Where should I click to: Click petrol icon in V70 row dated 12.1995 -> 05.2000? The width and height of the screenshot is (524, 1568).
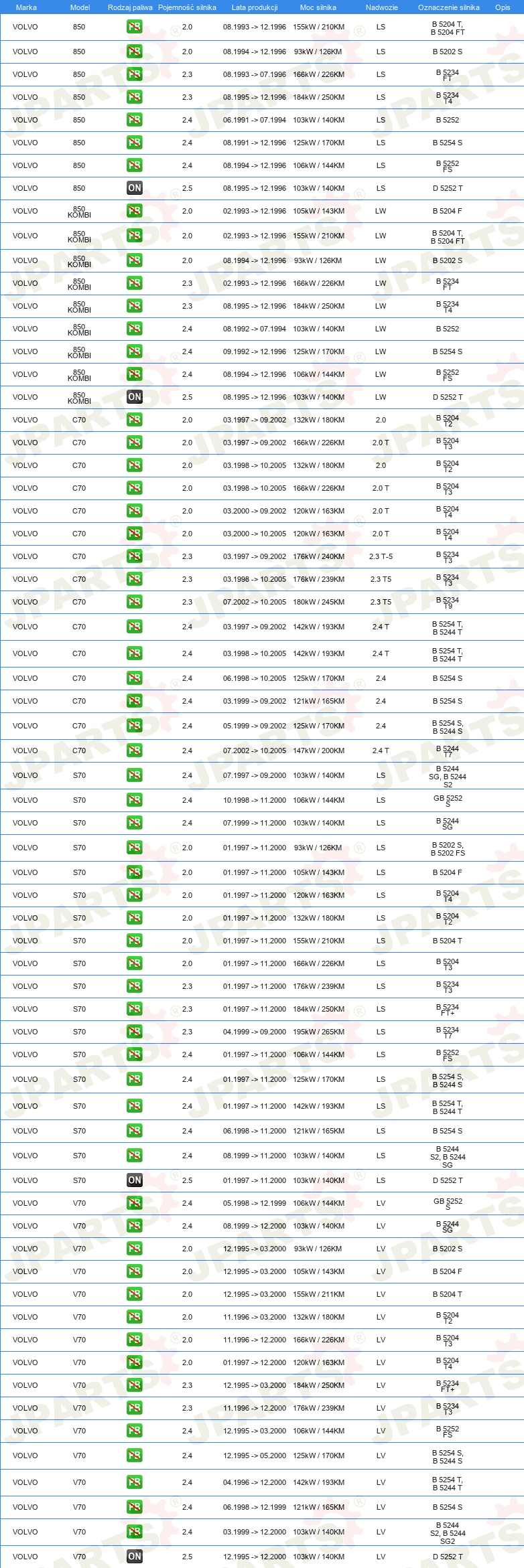pos(135,1456)
